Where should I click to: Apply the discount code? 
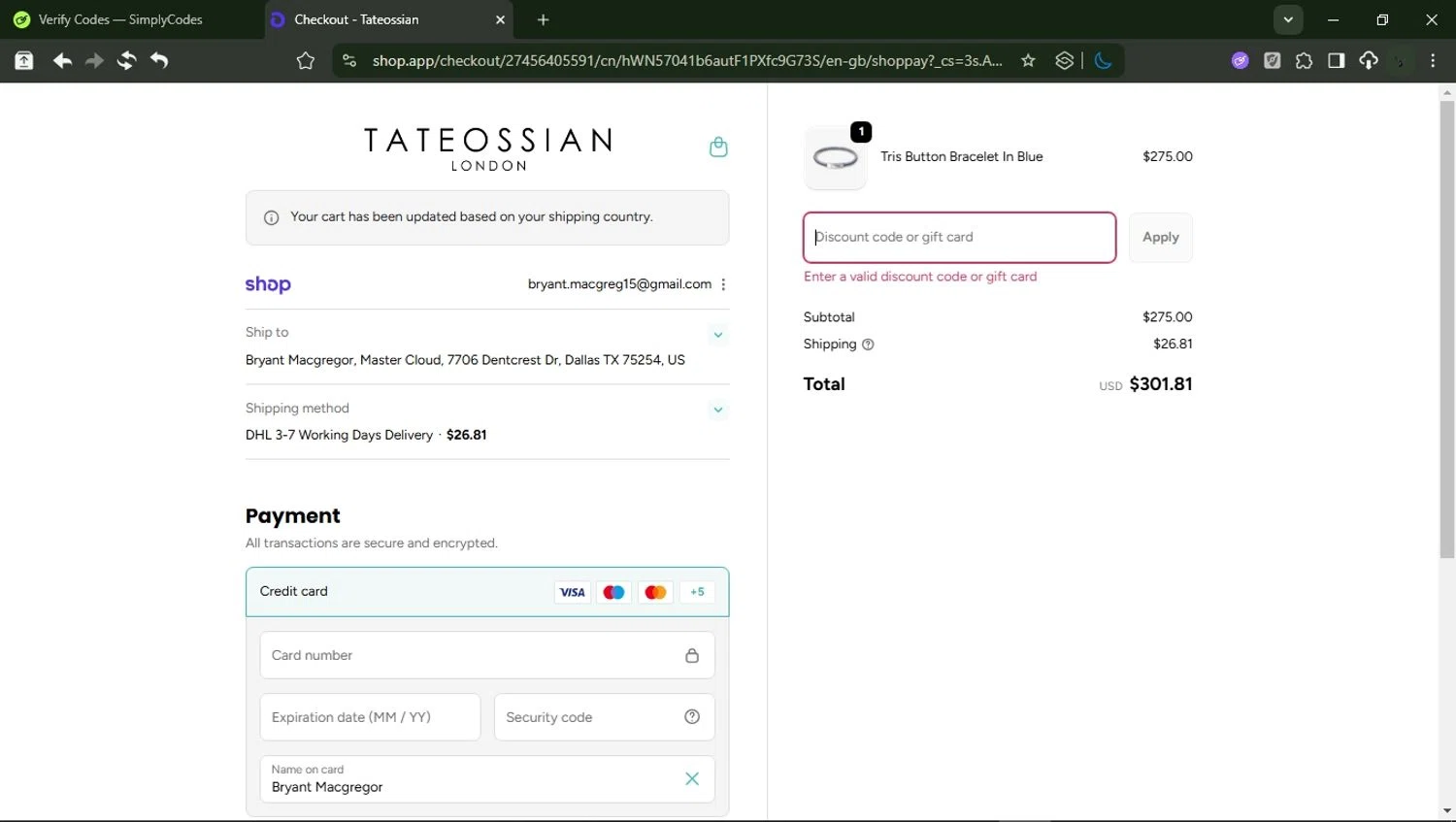1160,238
